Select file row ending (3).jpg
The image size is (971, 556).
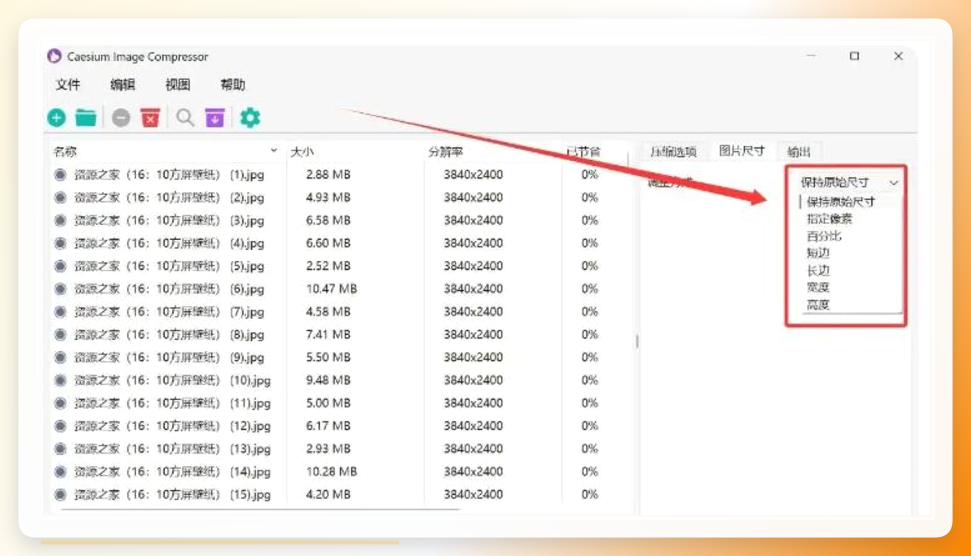(x=340, y=220)
